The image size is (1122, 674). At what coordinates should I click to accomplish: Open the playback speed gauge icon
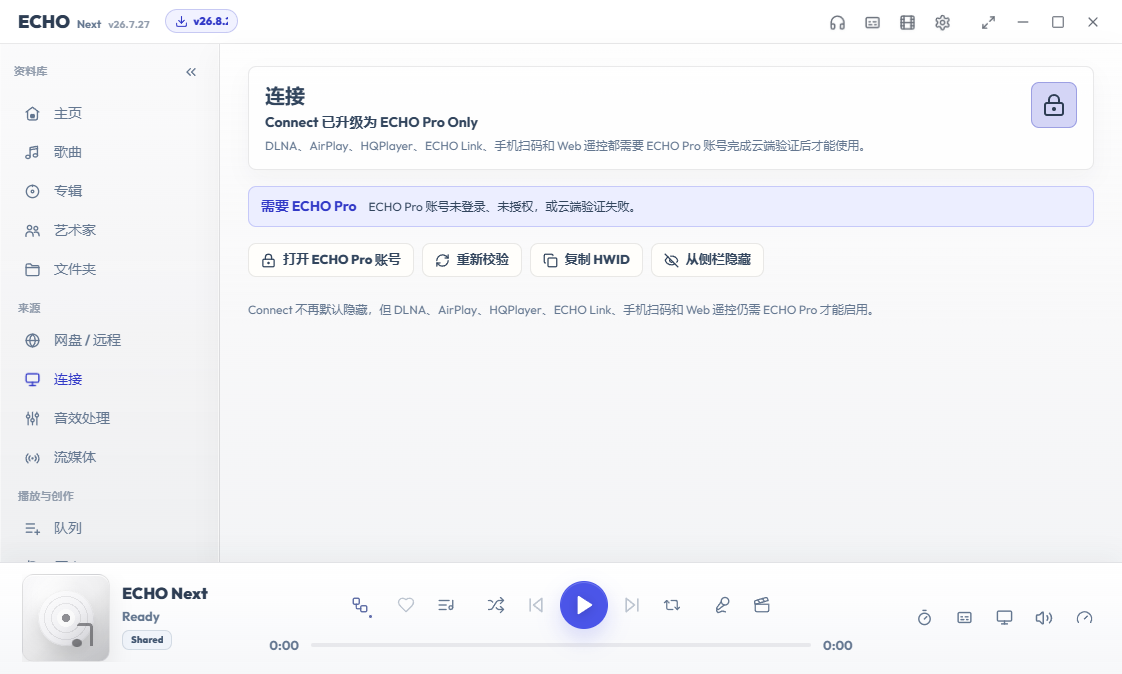pyautogui.click(x=1084, y=617)
